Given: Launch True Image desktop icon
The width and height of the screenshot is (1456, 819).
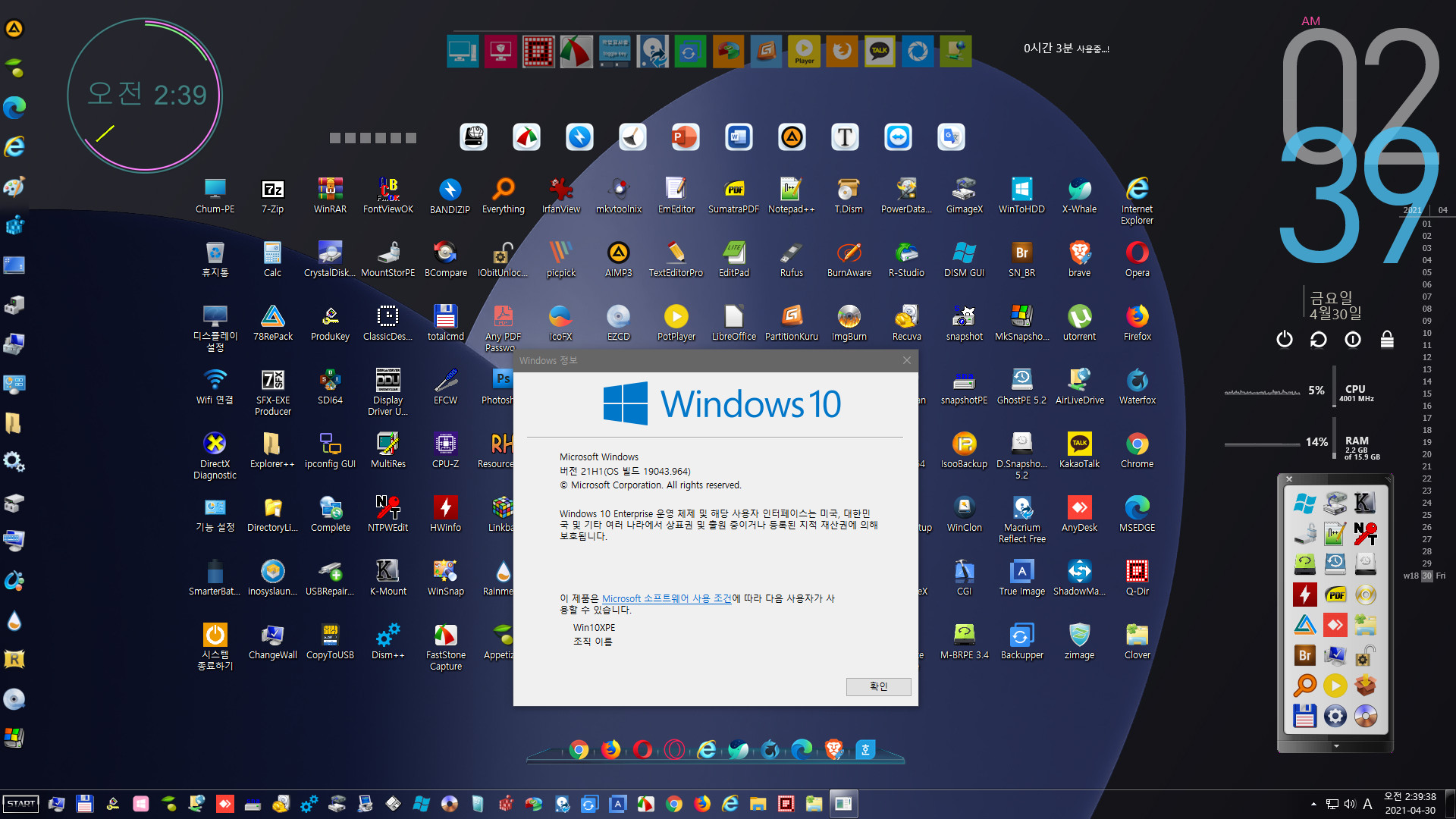Looking at the screenshot, I should point(1021,577).
